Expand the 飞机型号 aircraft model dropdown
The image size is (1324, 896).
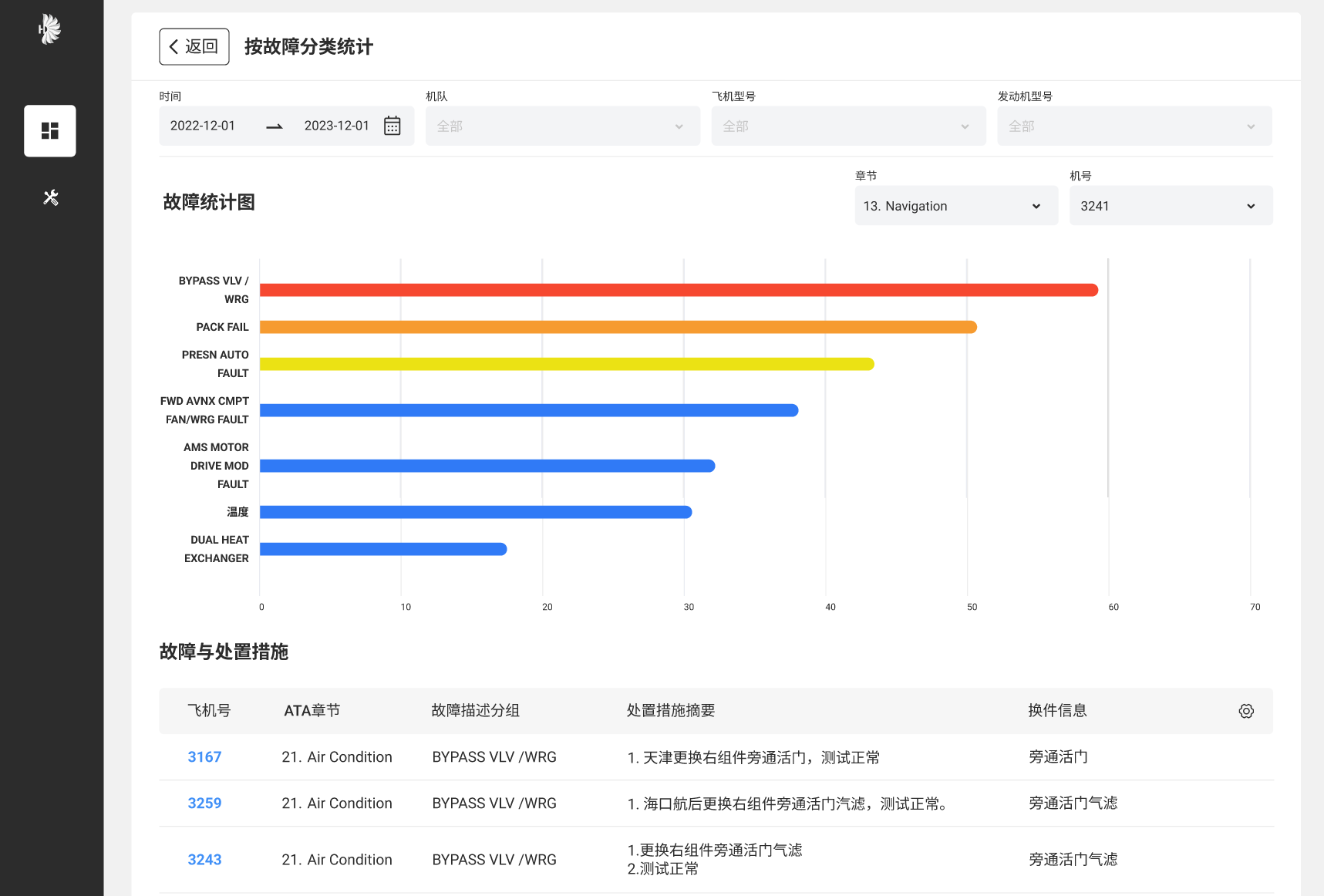847,126
